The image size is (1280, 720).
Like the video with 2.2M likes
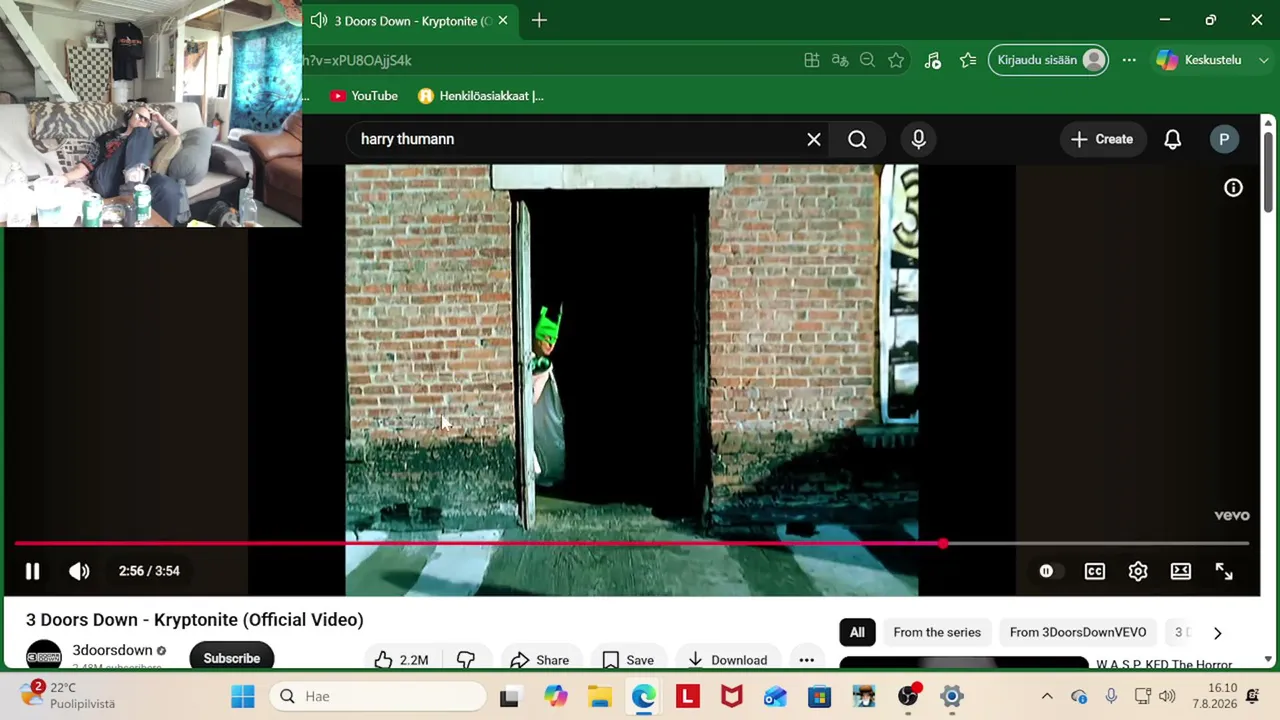400,660
